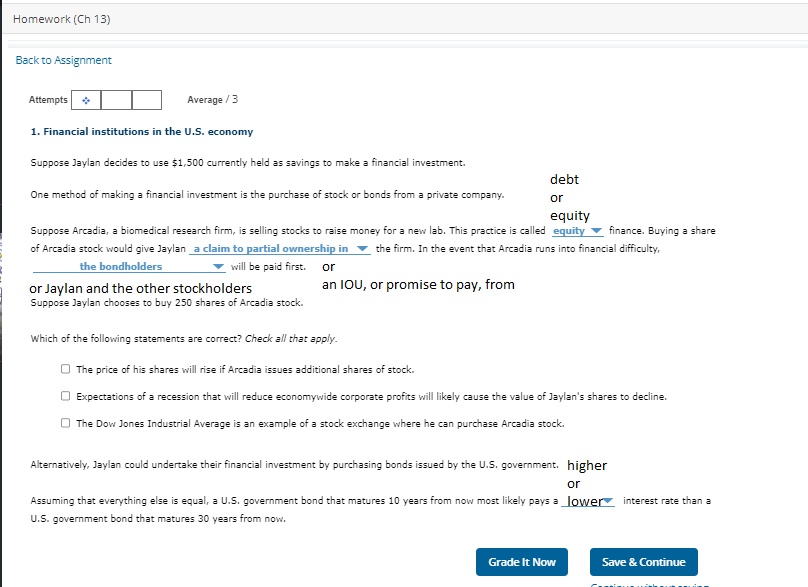The height and width of the screenshot is (587, 808).
Task: Open the "equity" answer dropdown
Action: tap(577, 230)
